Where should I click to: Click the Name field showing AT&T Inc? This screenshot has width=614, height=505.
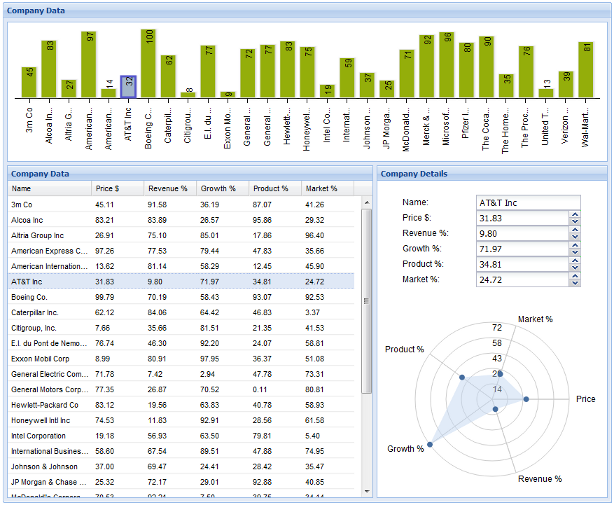[x=528, y=203]
